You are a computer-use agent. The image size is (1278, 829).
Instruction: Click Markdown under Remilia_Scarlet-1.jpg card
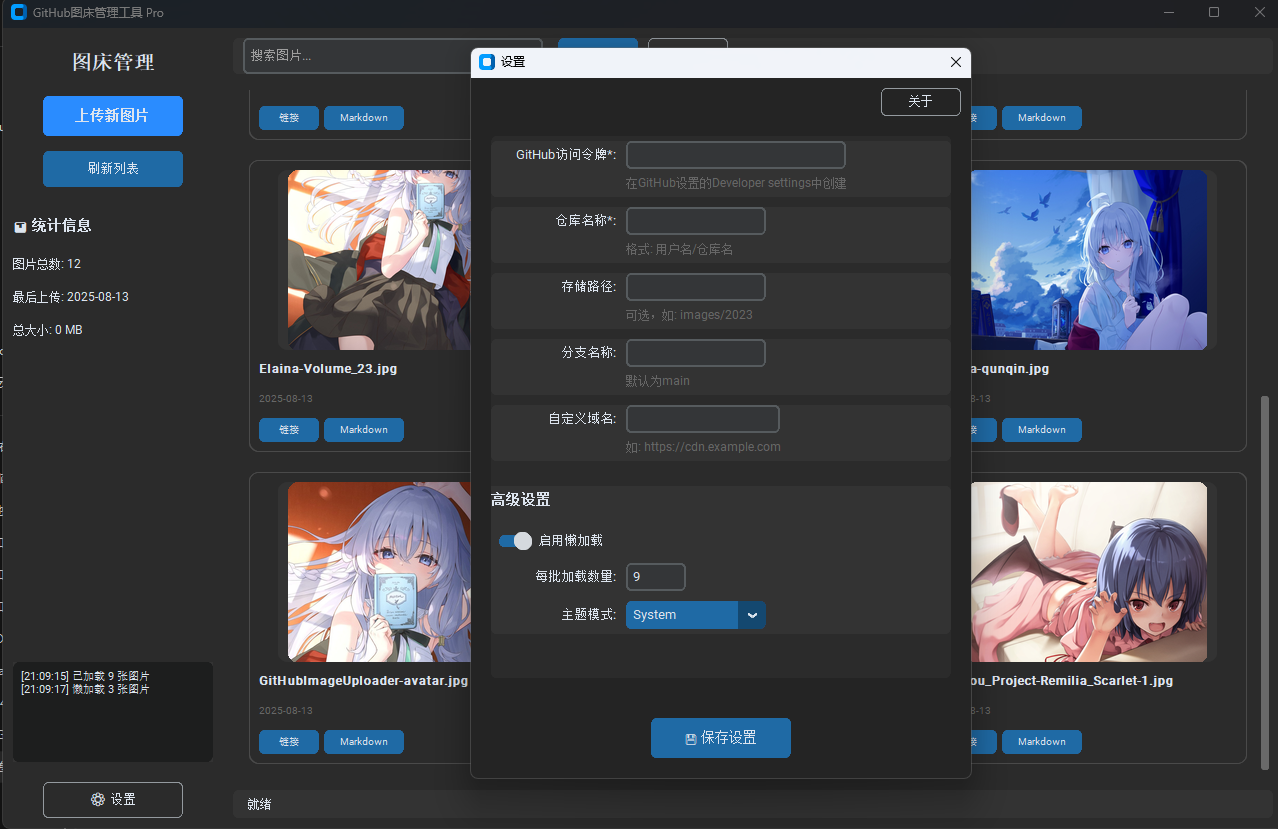point(1041,742)
